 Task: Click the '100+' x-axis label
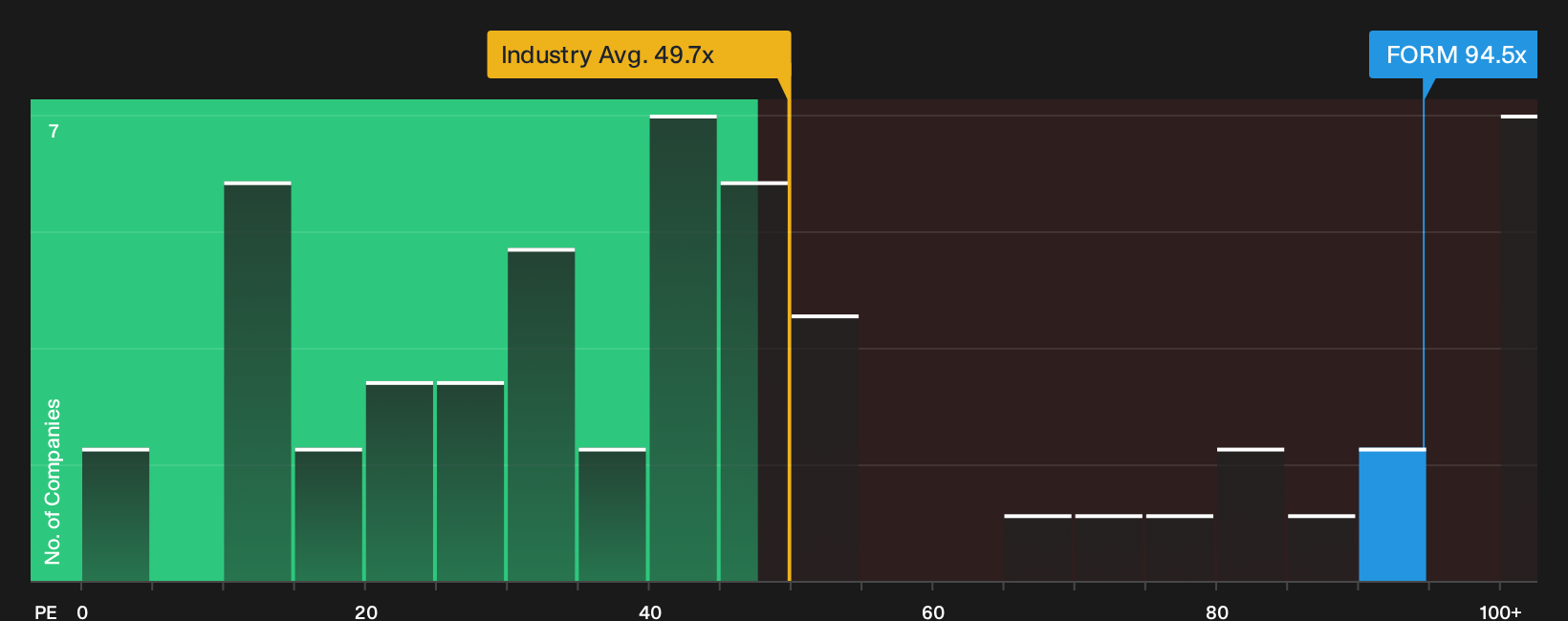tap(1500, 611)
